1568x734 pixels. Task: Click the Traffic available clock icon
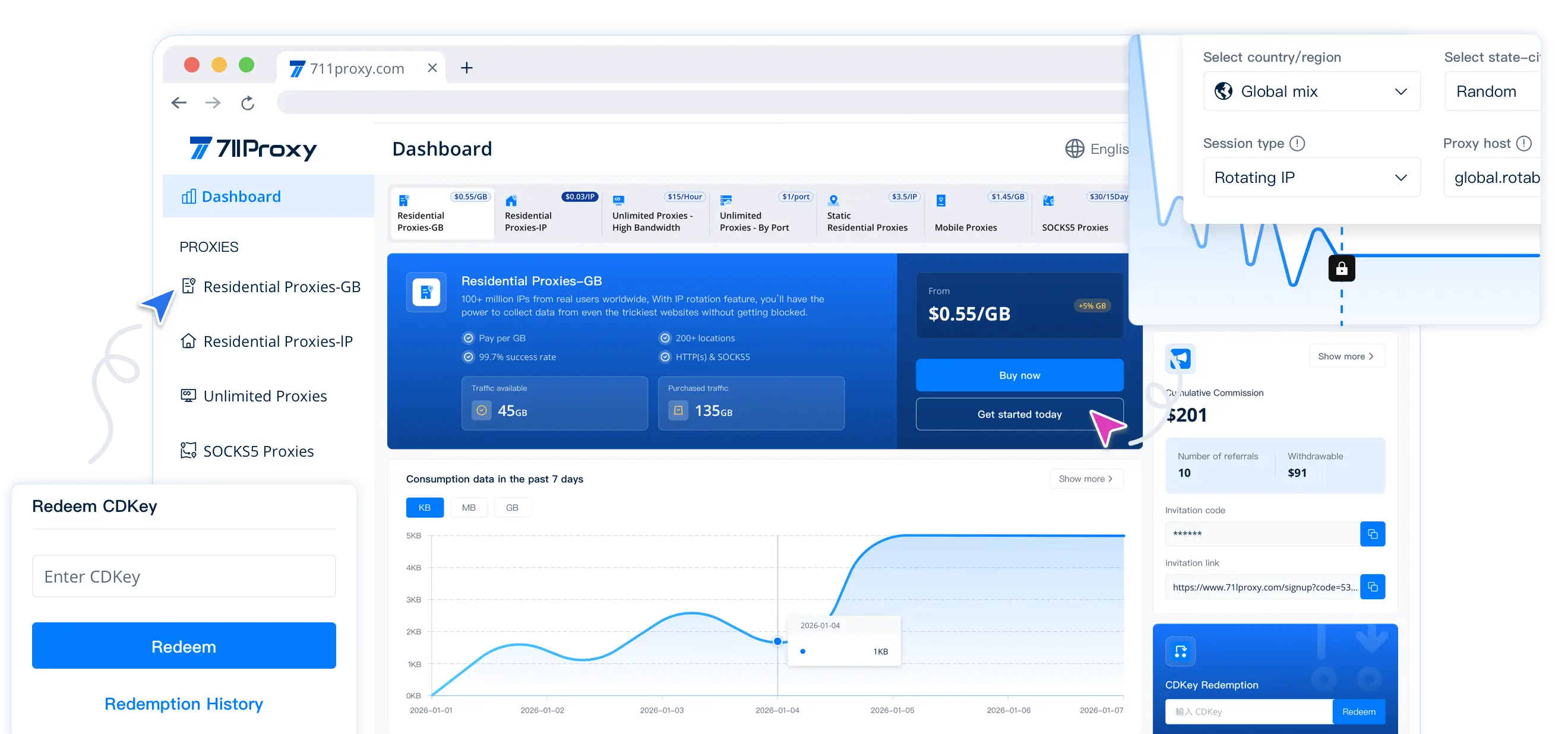click(482, 411)
